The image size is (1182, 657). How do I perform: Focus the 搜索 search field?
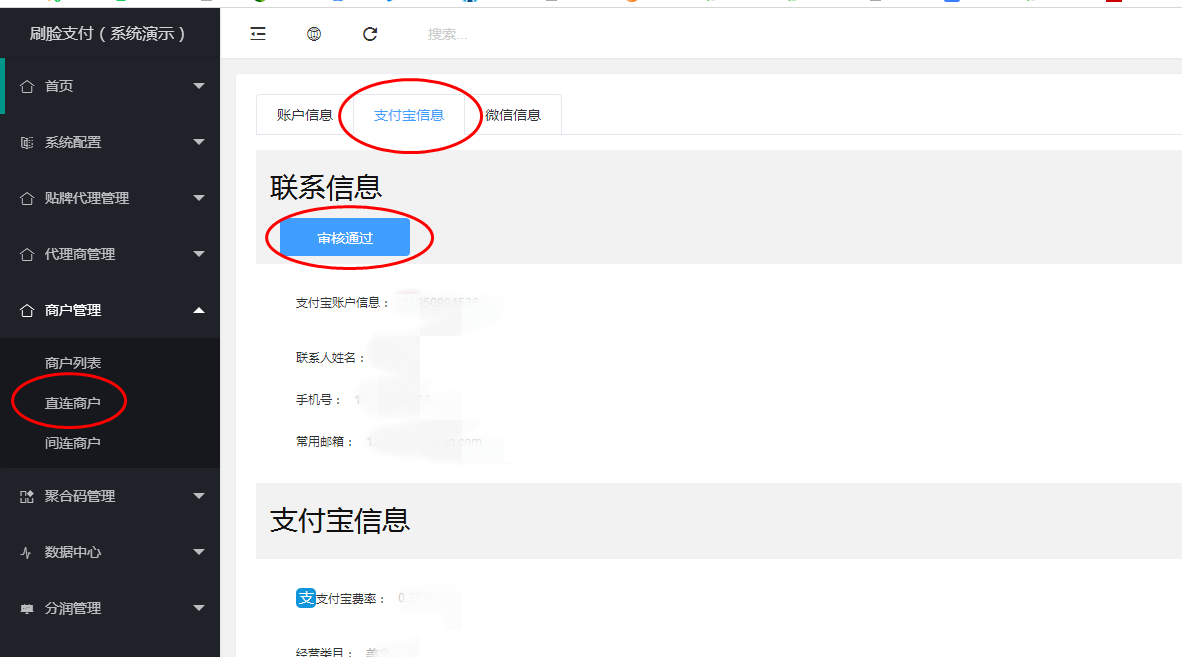(x=448, y=34)
